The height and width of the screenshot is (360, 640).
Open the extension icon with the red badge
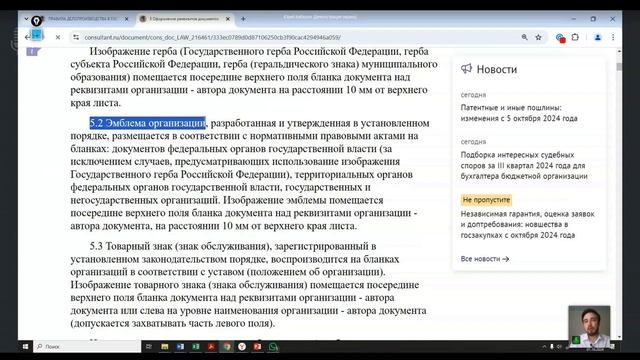tap(560, 38)
